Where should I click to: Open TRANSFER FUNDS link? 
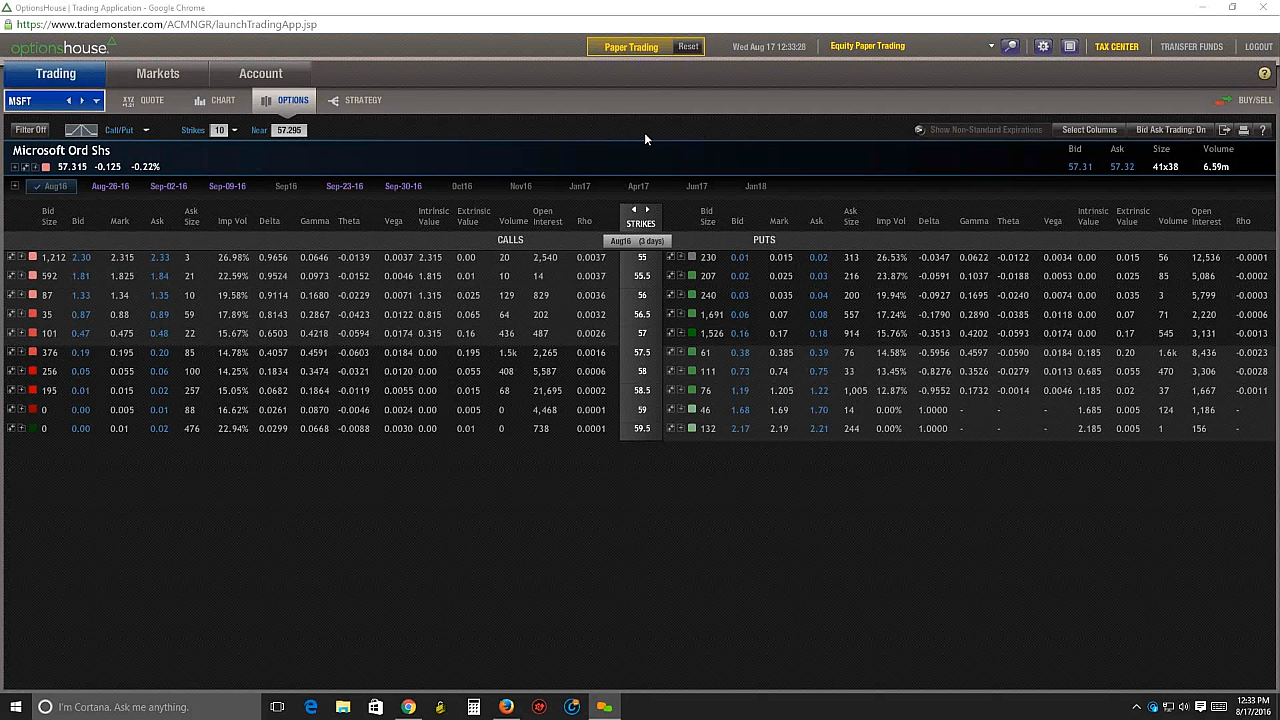point(1191,47)
